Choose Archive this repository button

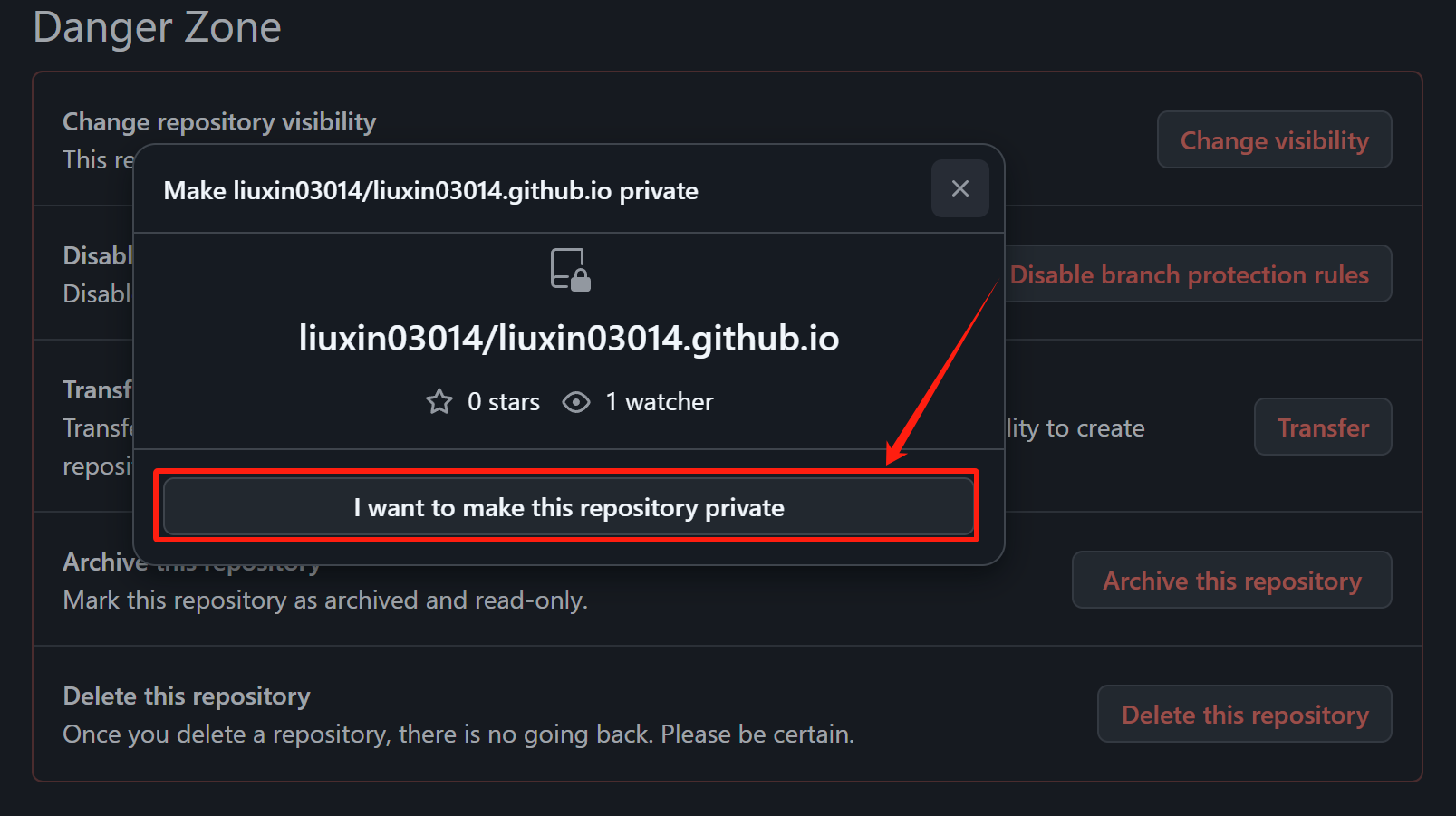pos(1231,580)
